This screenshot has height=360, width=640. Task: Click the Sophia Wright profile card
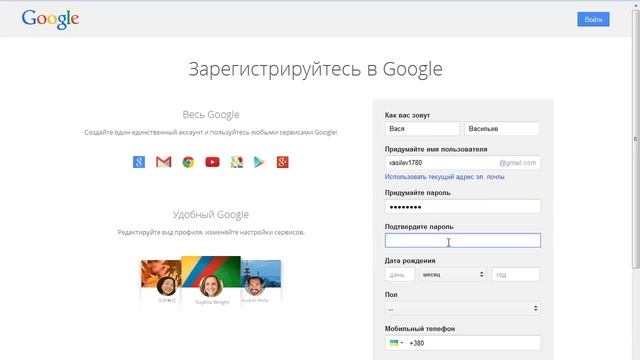(211, 281)
